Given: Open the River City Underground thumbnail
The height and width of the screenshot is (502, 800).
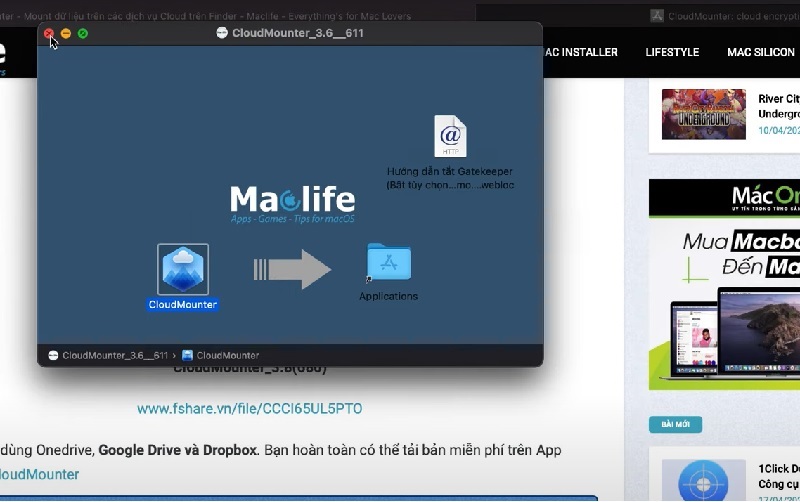Looking at the screenshot, I should 704,114.
